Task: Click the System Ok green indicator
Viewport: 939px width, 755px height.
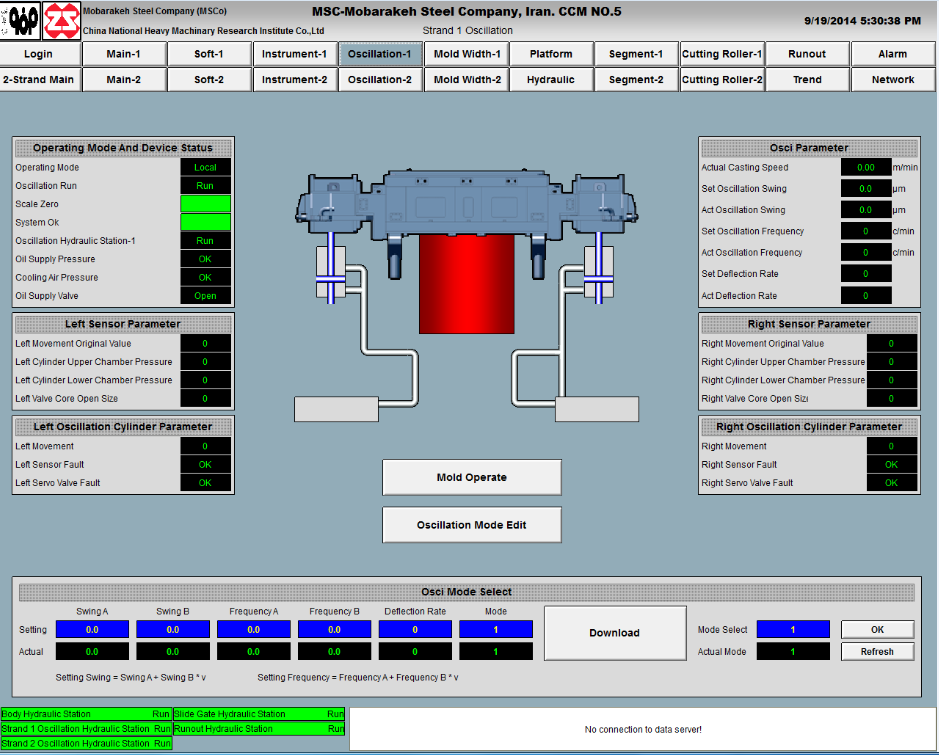Action: click(x=205, y=223)
